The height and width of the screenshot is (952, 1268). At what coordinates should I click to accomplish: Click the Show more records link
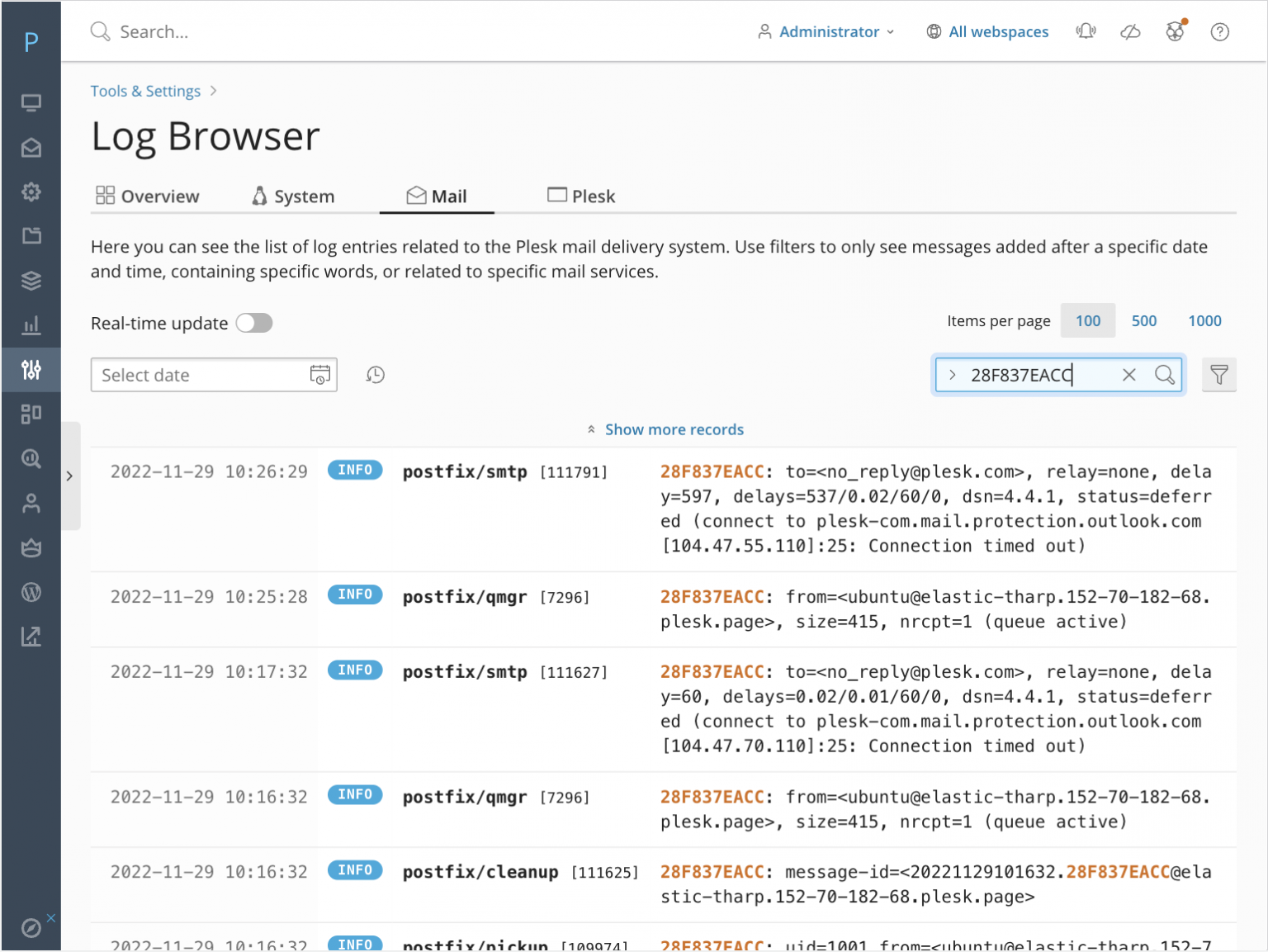[674, 429]
